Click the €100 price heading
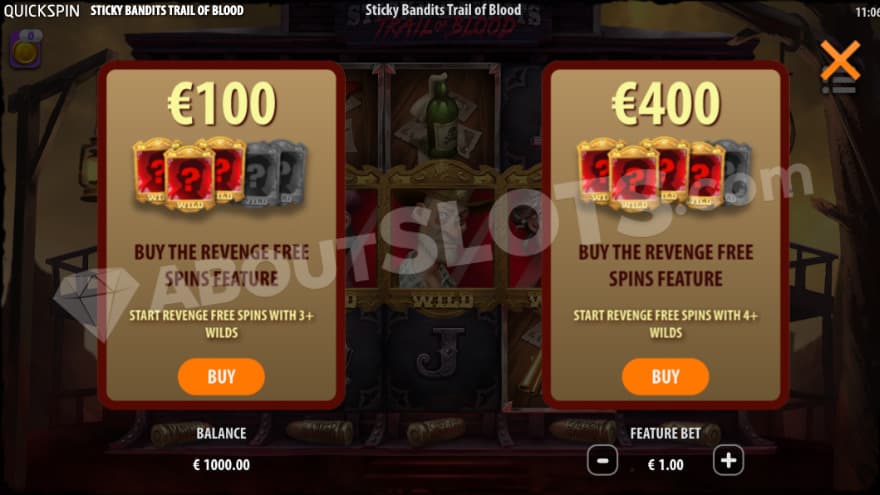 point(222,103)
